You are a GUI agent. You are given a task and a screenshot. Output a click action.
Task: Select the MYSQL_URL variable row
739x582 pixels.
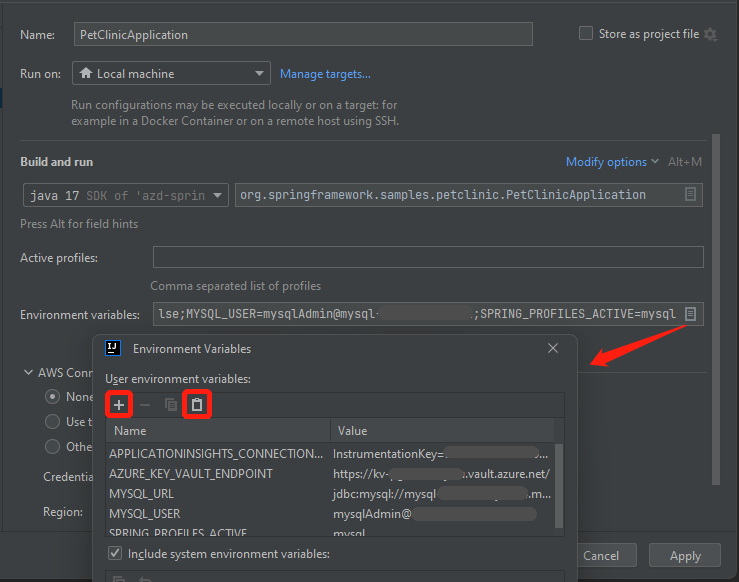click(330, 493)
